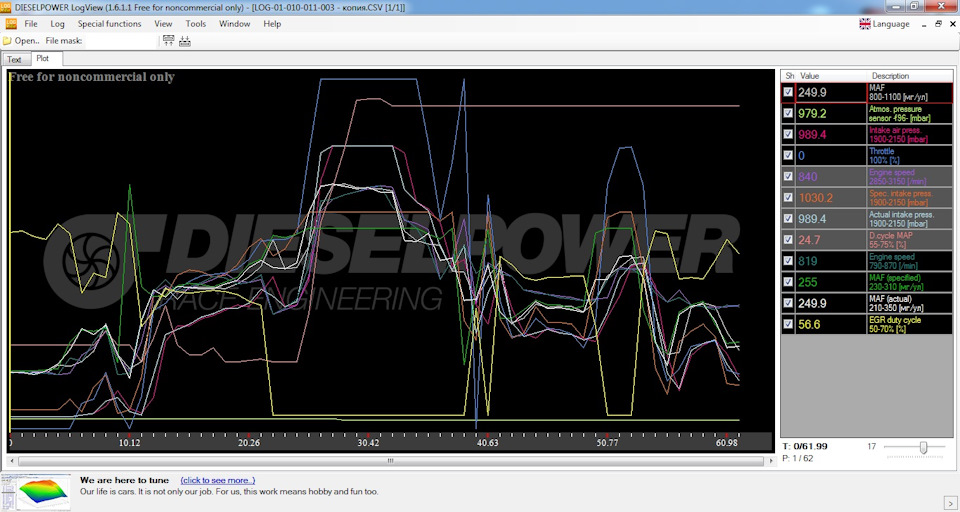Open the Special functions menu
Image resolution: width=960 pixels, height=512 pixels.
(x=110, y=24)
